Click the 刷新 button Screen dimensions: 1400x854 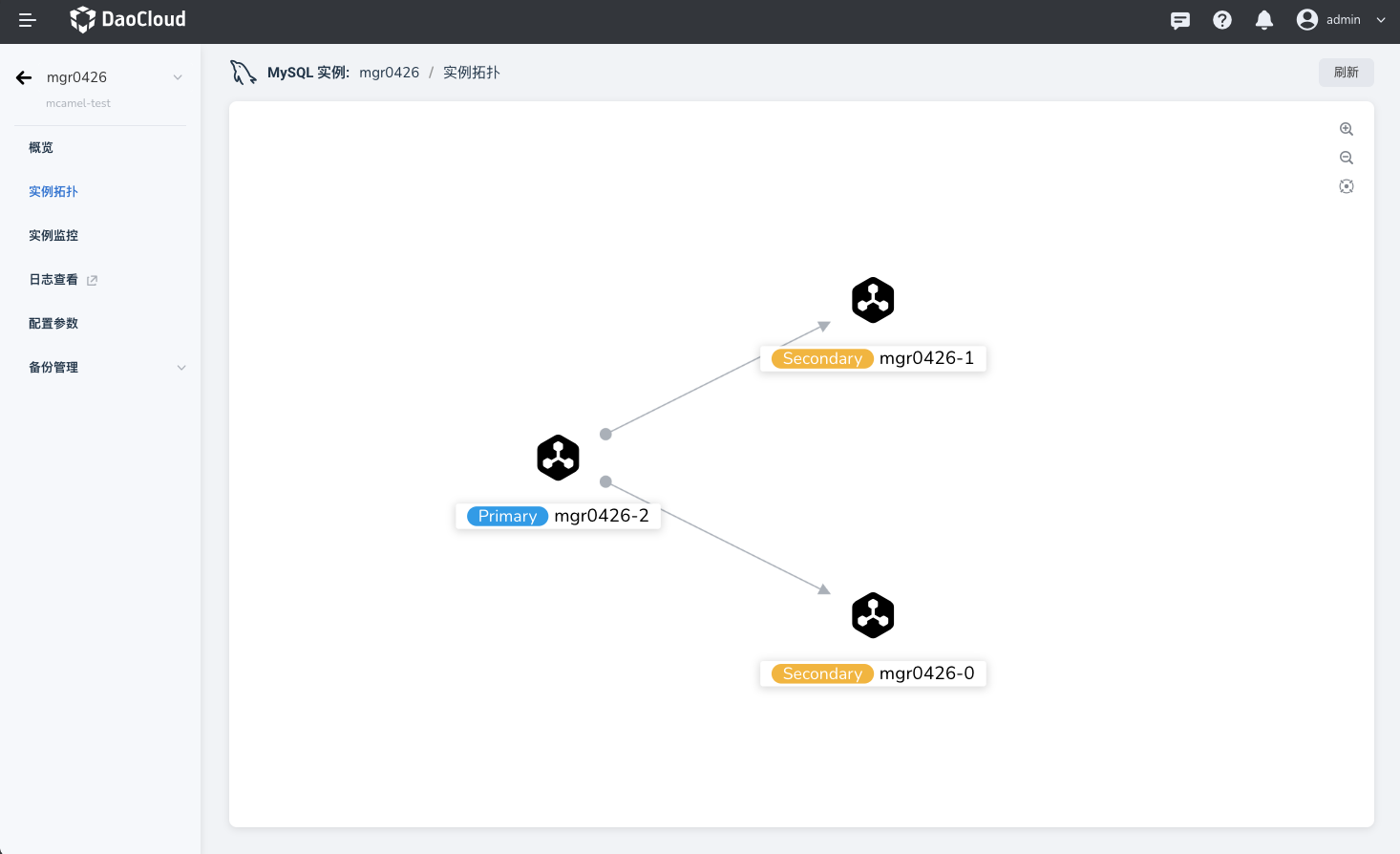(1346, 73)
